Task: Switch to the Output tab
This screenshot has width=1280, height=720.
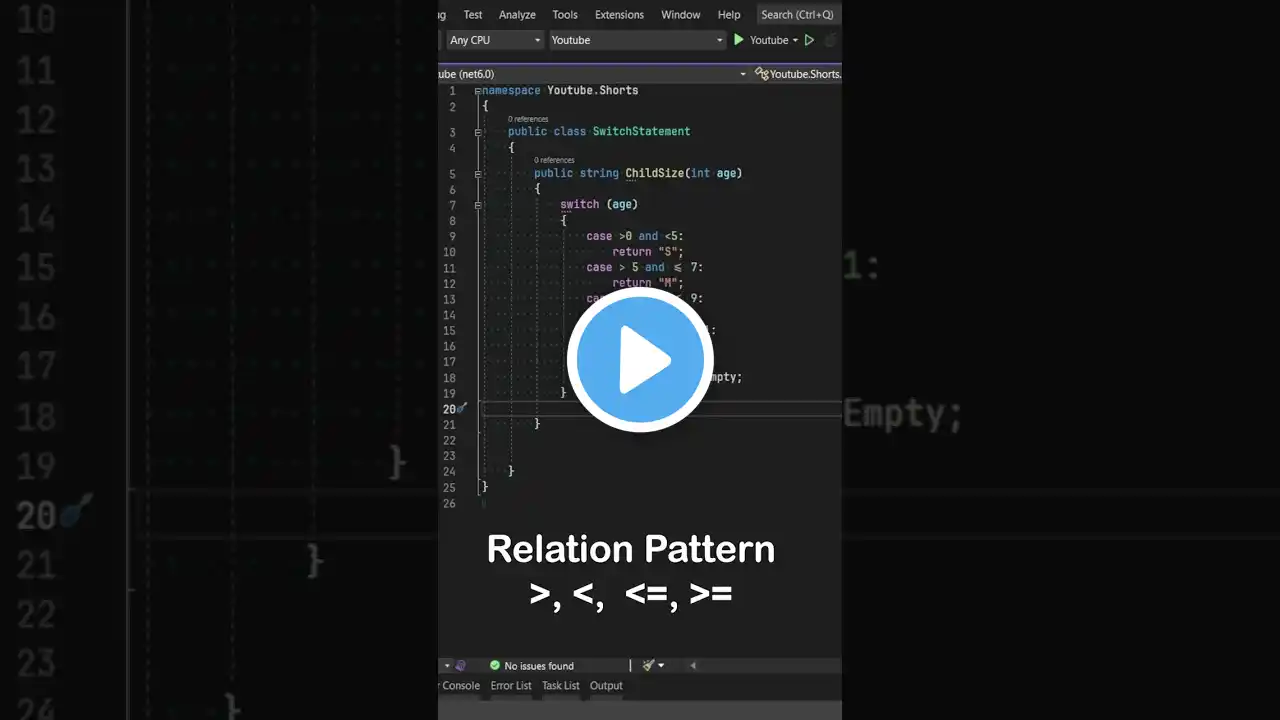Action: pos(606,686)
